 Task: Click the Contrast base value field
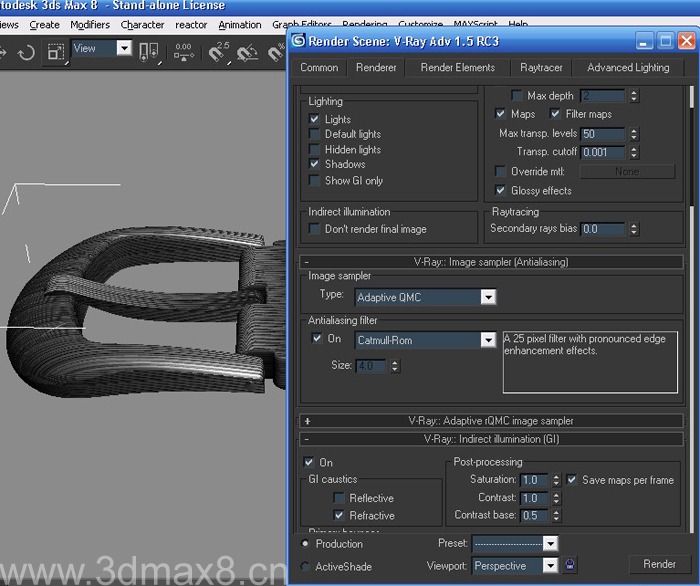534,515
